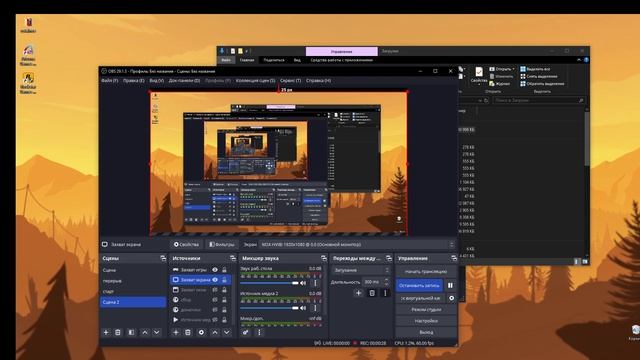Open mixer menu dots at panel bottom
The image size is (640, 360).
[259, 332]
